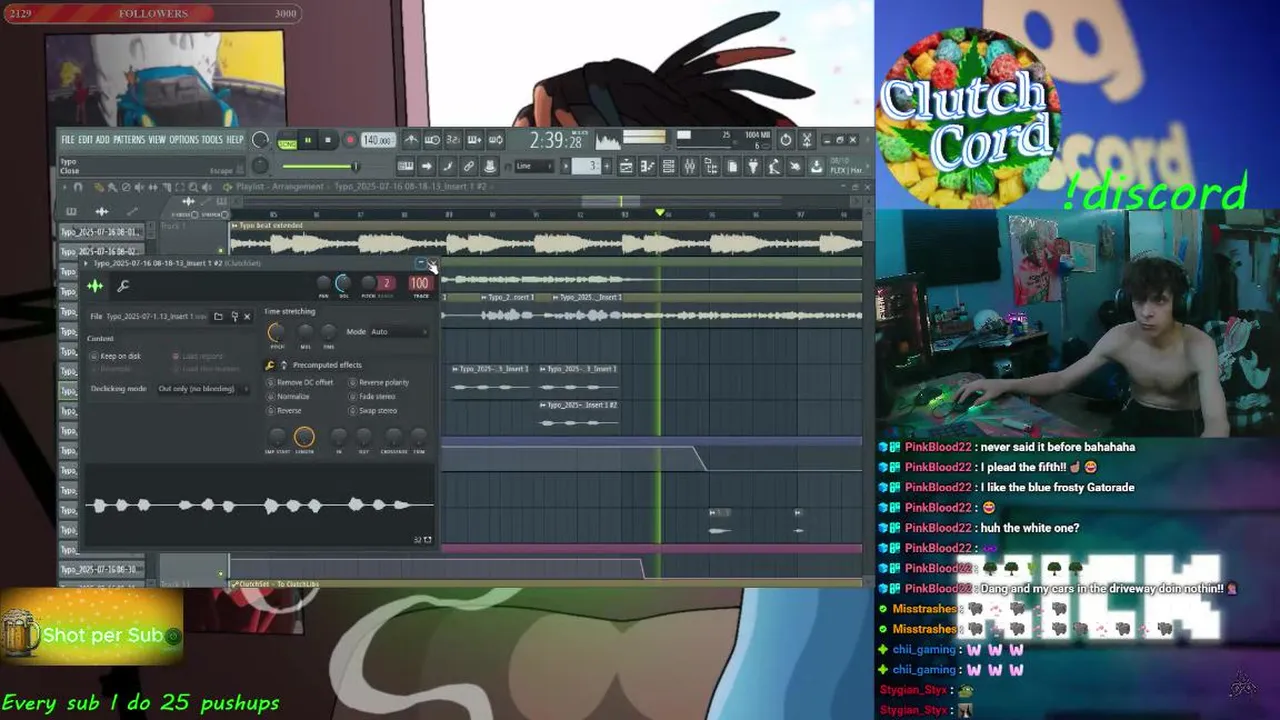Enable Remove DC offset
1280x720 pixels.
tap(300, 383)
